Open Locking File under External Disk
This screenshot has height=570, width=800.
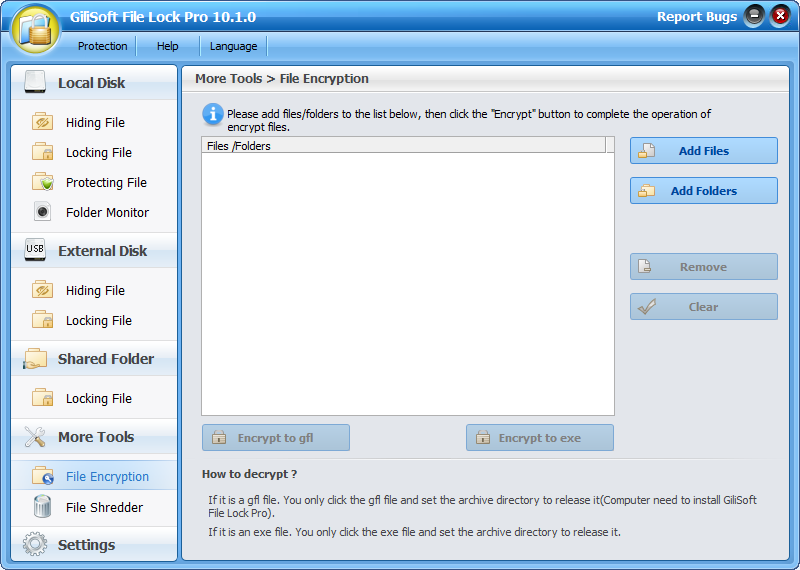tap(98, 320)
